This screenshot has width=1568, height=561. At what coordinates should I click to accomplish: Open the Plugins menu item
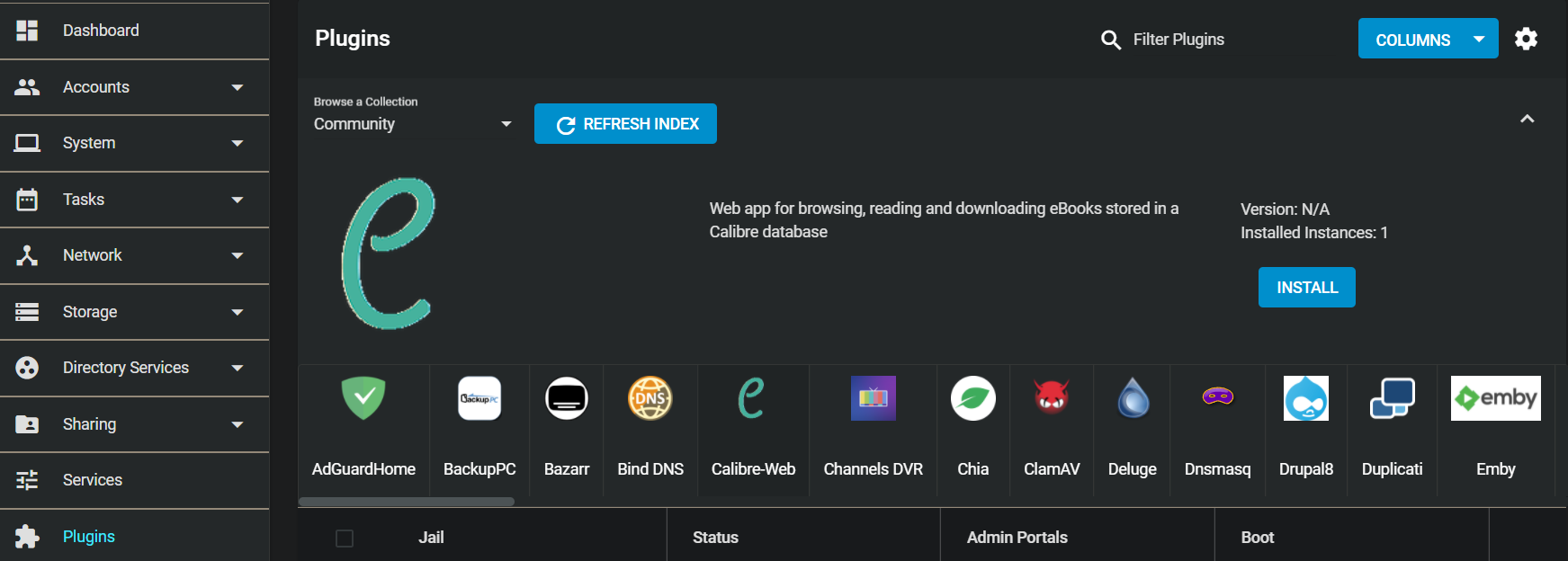[x=135, y=537]
